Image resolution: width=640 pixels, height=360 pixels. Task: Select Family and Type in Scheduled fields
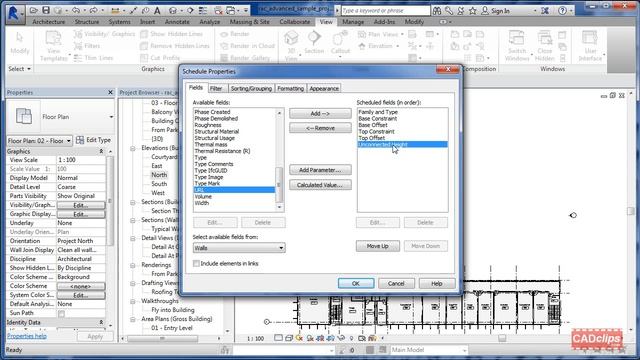402,112
